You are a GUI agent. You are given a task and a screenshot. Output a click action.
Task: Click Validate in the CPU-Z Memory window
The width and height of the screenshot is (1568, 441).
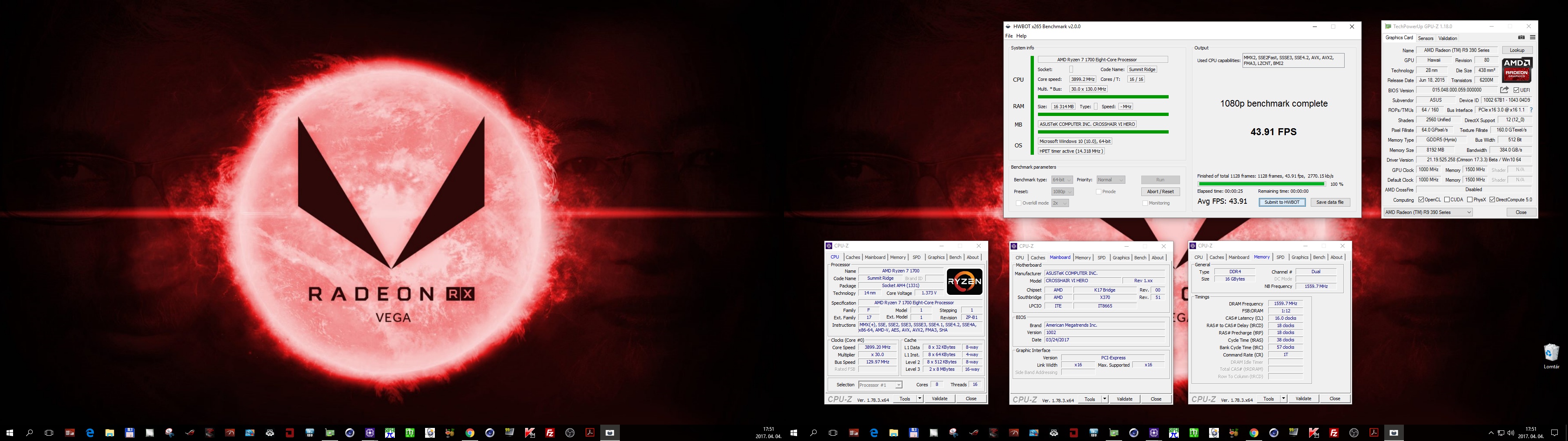(1303, 399)
